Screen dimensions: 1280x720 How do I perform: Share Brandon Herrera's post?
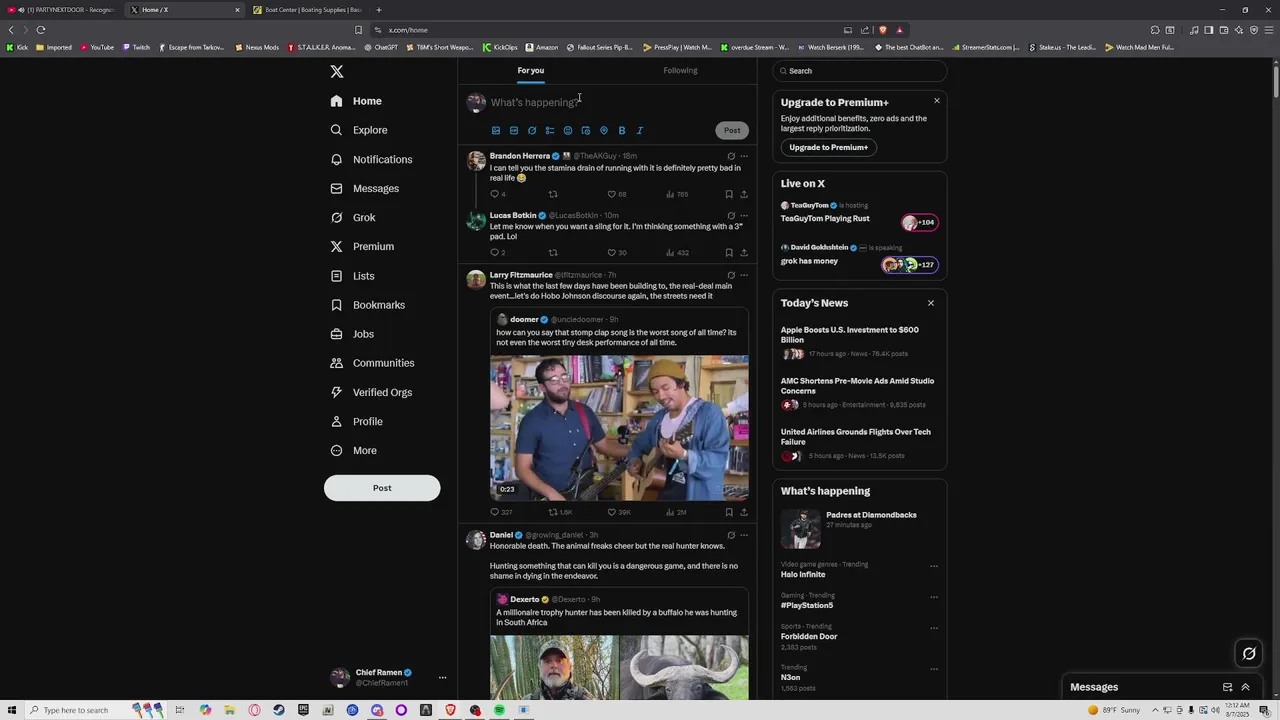[x=744, y=194]
